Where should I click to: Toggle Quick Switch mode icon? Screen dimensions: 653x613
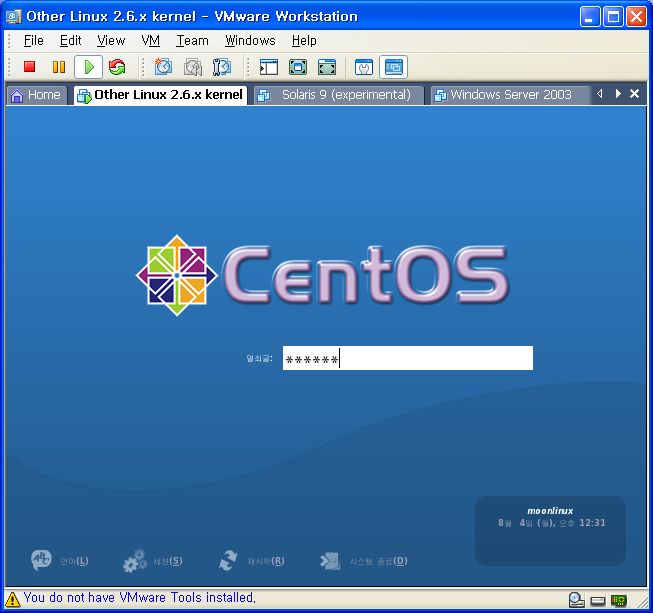click(327, 67)
